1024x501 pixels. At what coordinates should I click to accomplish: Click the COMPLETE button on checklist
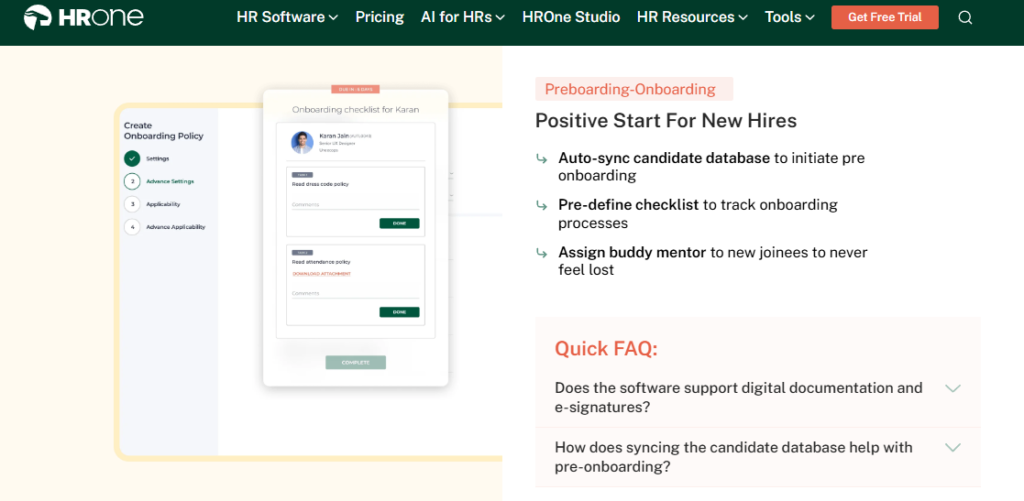[x=355, y=363]
